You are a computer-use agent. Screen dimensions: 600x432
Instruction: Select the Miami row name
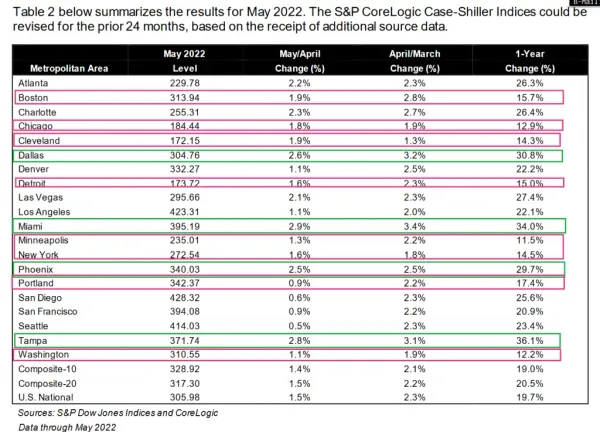tap(33, 226)
